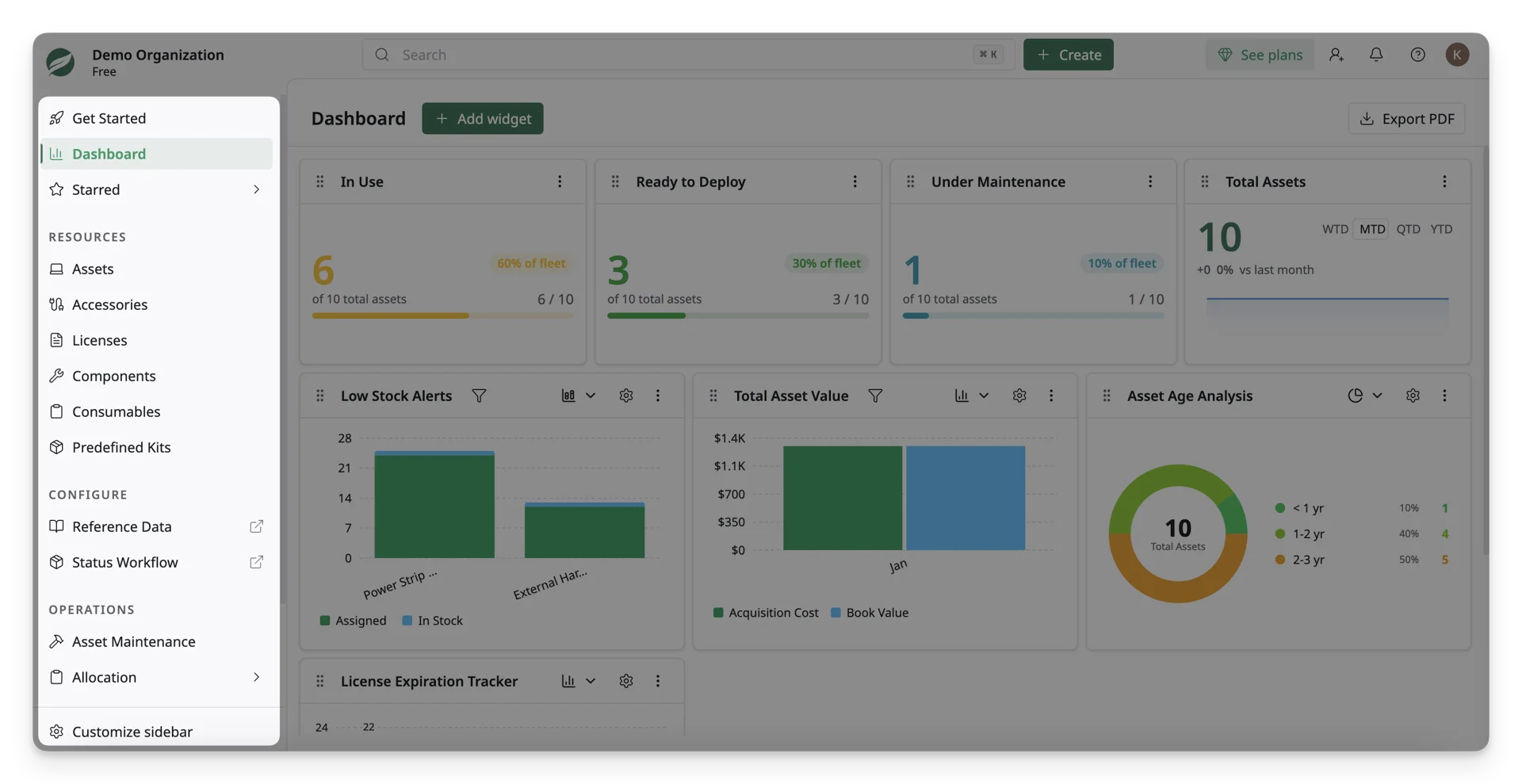The image size is (1522, 784).
Task: Open Total Asset Value settings gear
Action: coord(1019,396)
